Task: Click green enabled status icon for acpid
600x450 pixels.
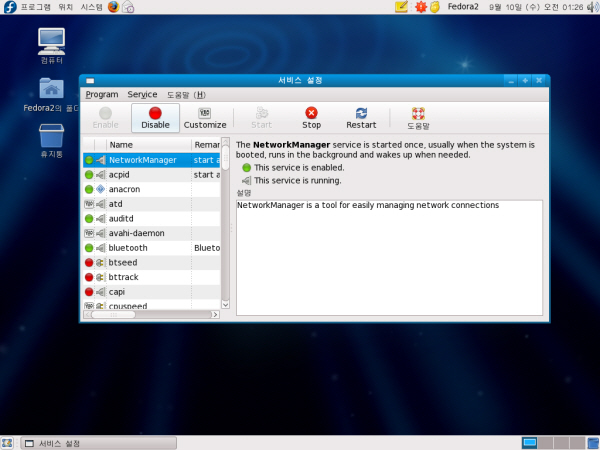Action: coord(89,175)
